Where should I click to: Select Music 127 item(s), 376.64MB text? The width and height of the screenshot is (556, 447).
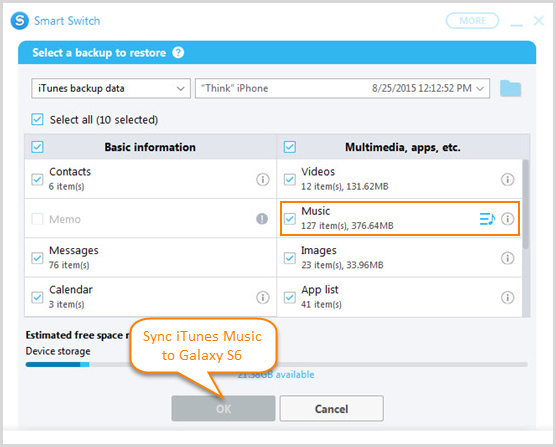tap(347, 225)
